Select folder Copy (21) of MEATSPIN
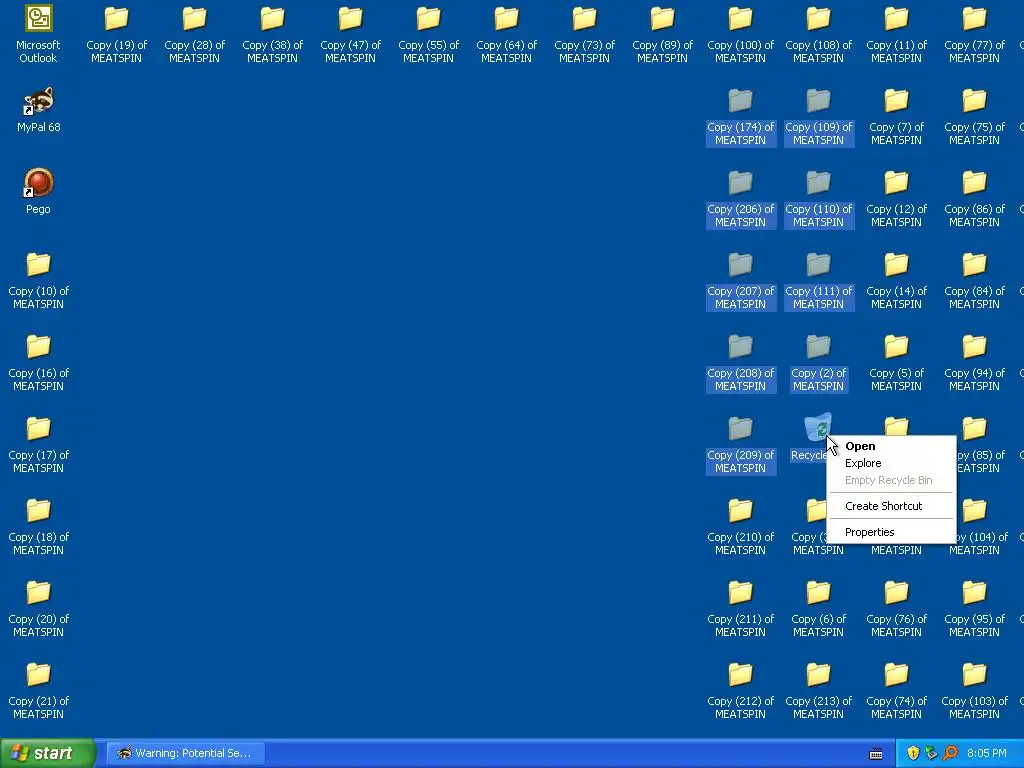The height and width of the screenshot is (768, 1024). point(38,690)
